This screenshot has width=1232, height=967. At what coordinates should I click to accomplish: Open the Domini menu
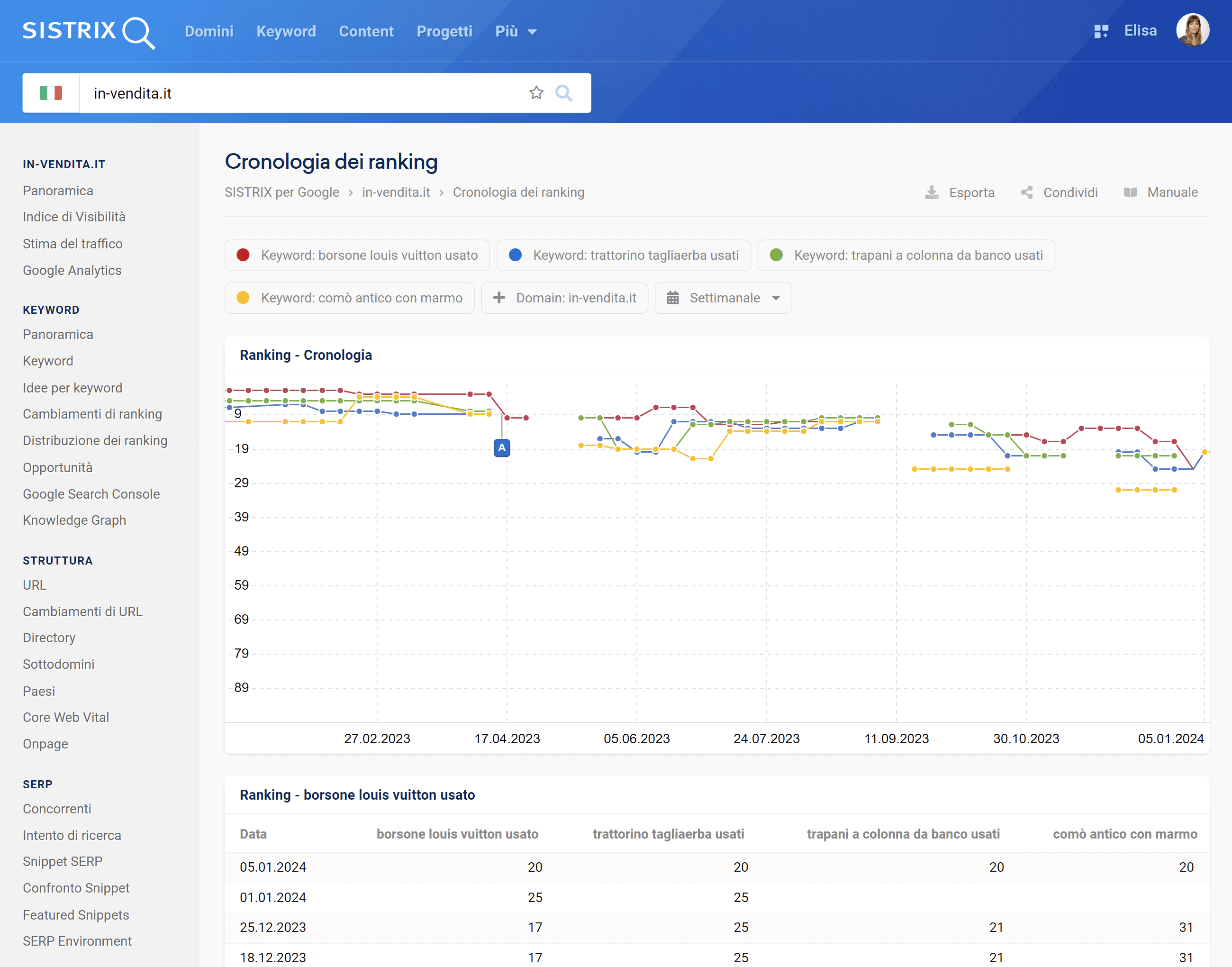point(209,32)
